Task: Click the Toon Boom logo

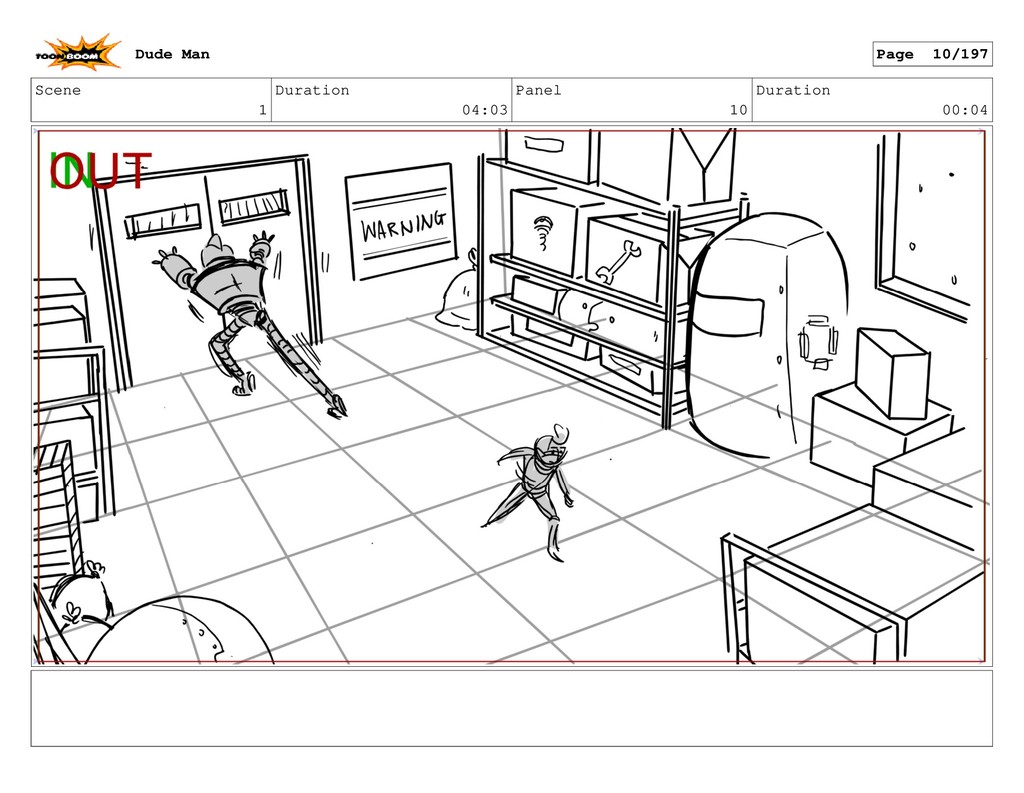Action: [x=79, y=54]
